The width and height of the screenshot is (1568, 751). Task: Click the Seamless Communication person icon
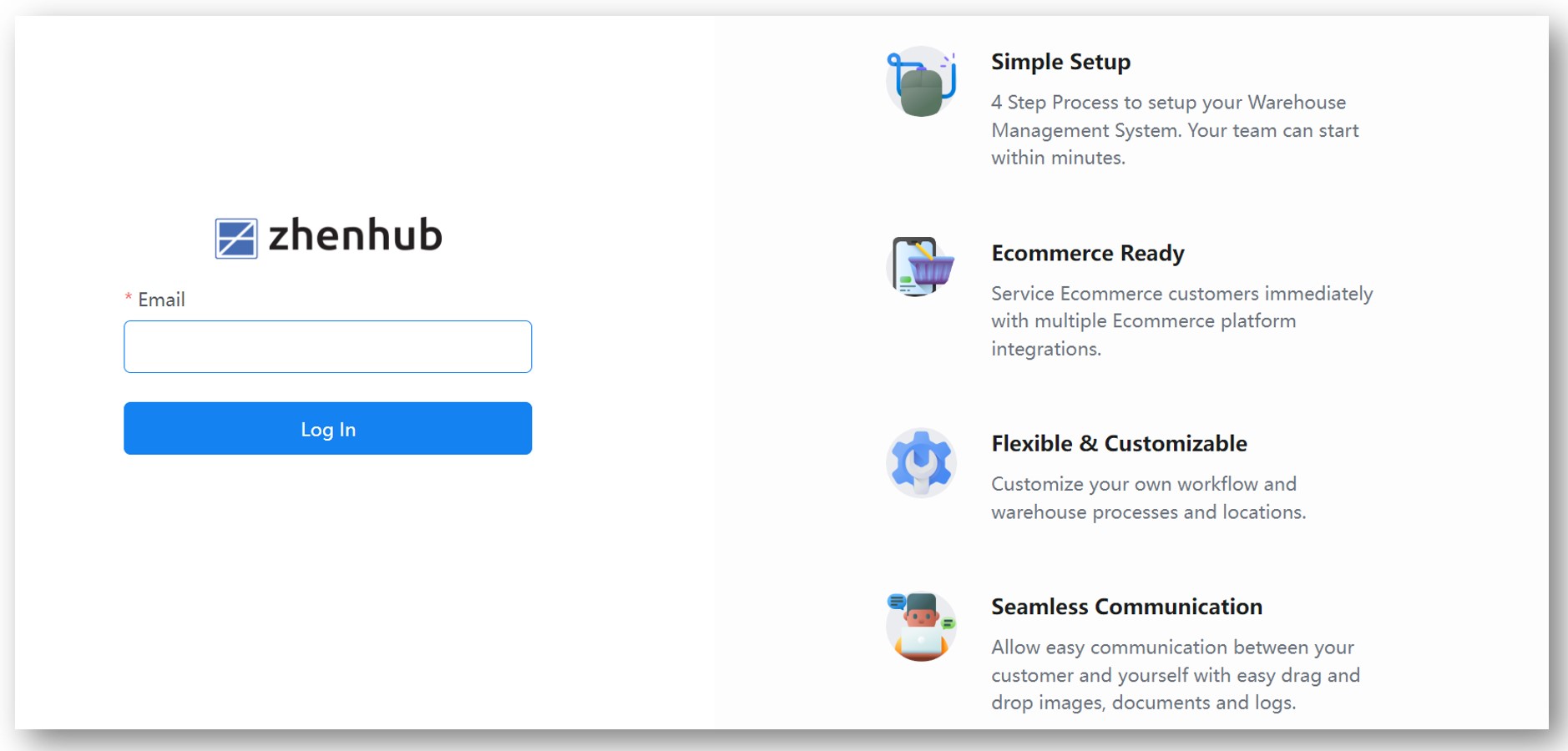(x=921, y=626)
